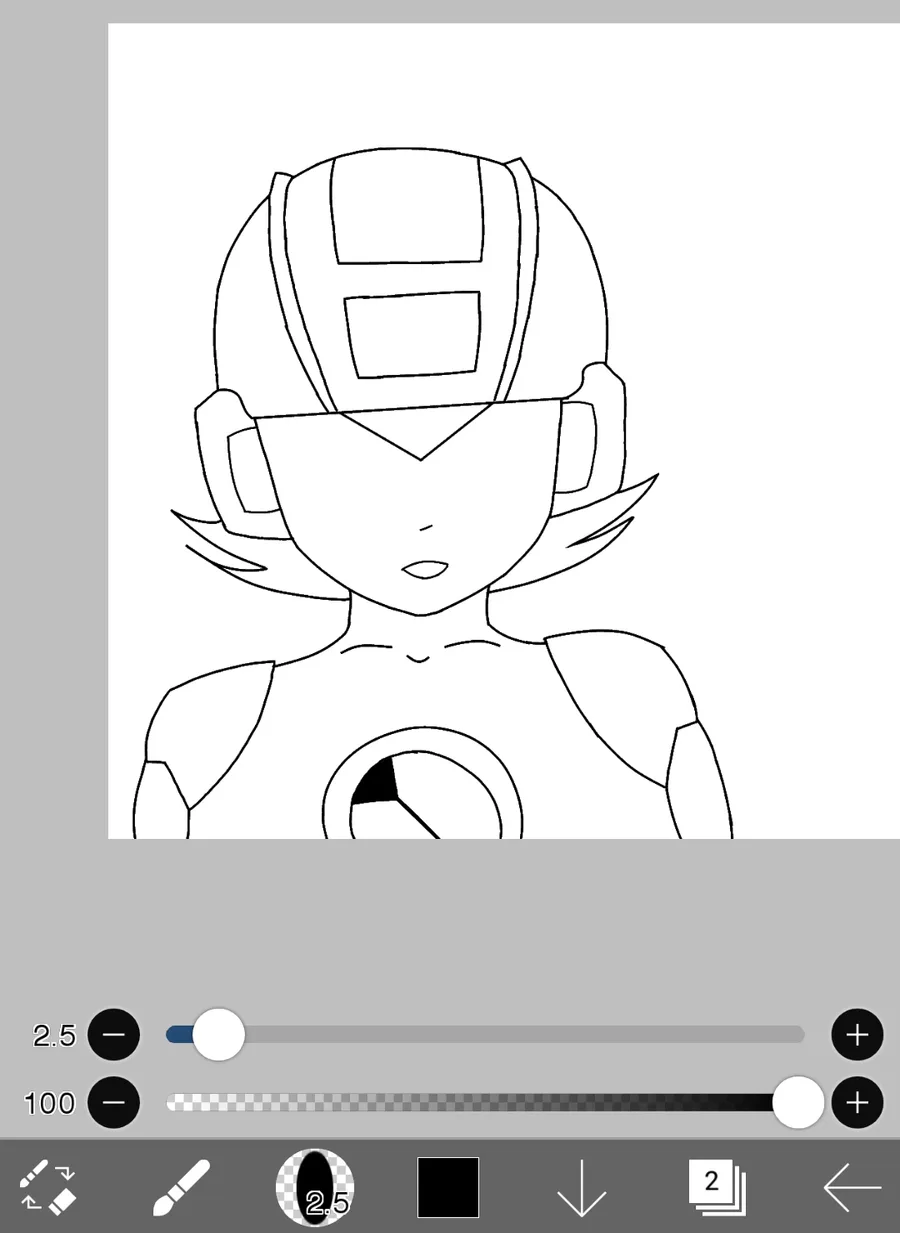Click the thickness value 2.5 label

[x=54, y=1035]
